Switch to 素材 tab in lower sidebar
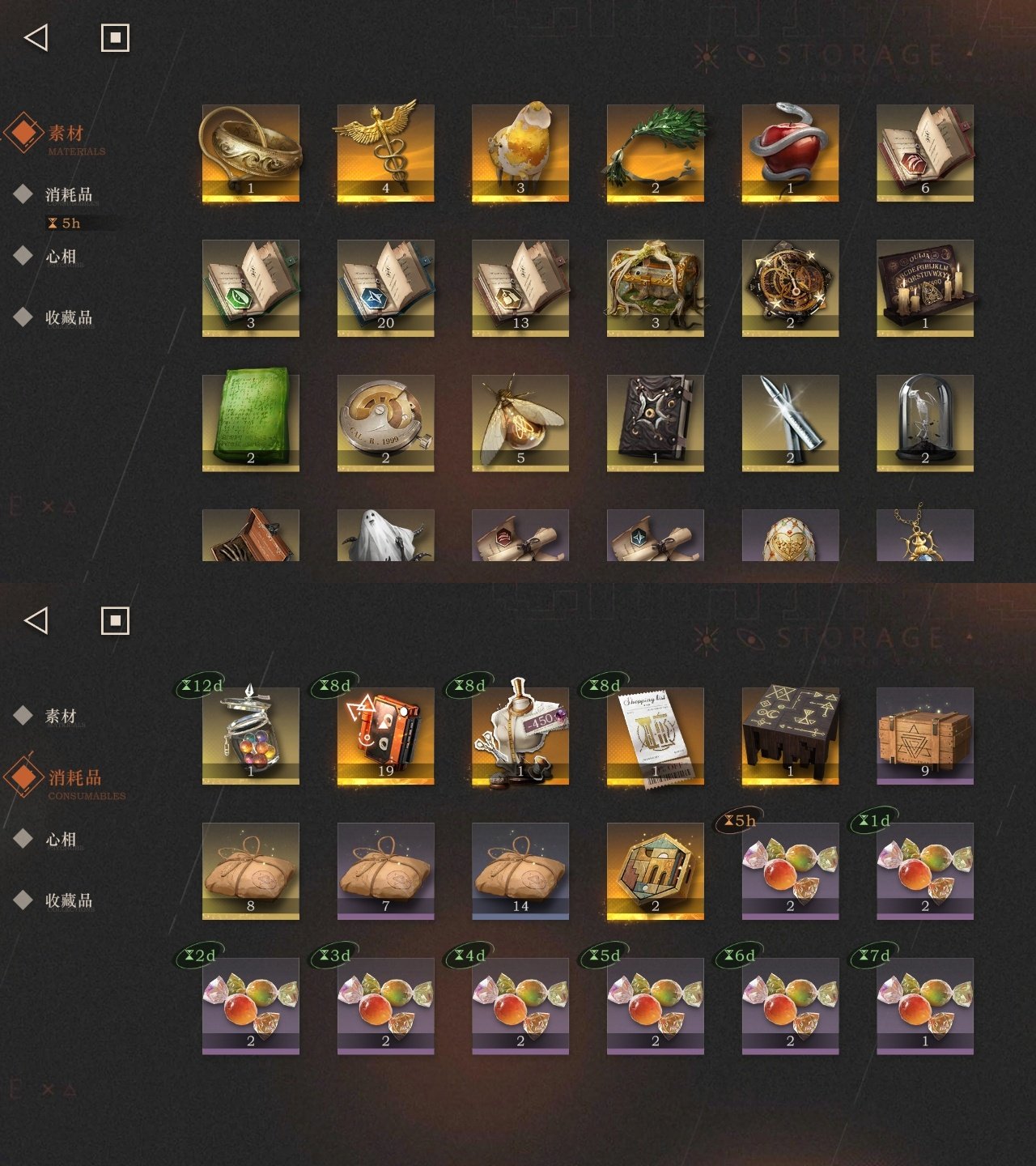 [61, 716]
